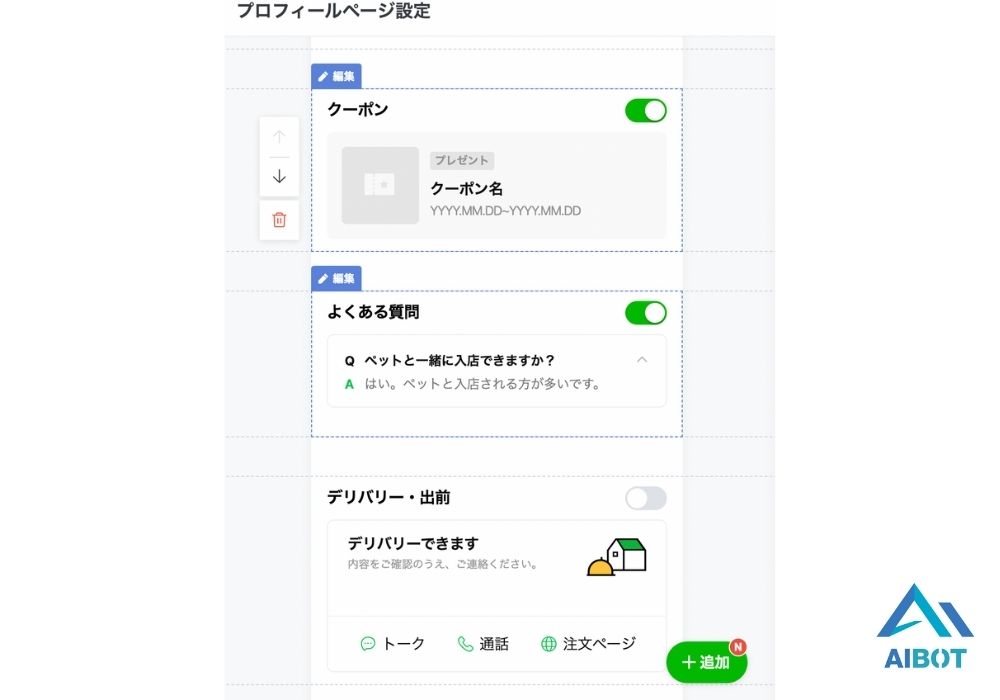Click the coupon ticket thumbnail image

pos(380,185)
